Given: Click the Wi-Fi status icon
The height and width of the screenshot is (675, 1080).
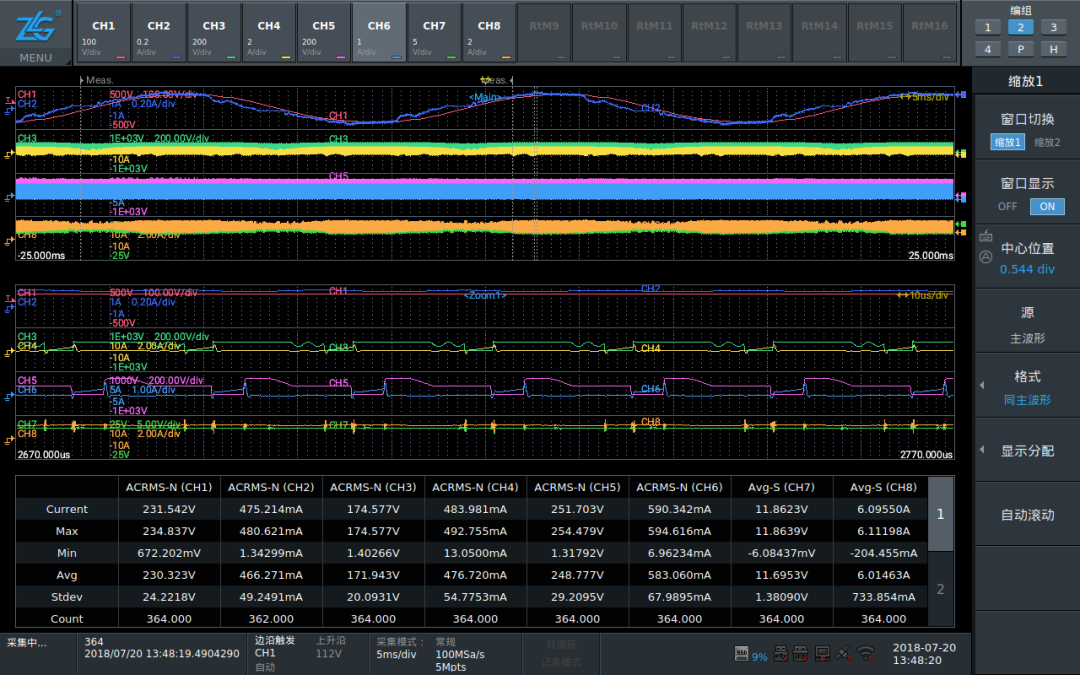Looking at the screenshot, I should (x=866, y=654).
